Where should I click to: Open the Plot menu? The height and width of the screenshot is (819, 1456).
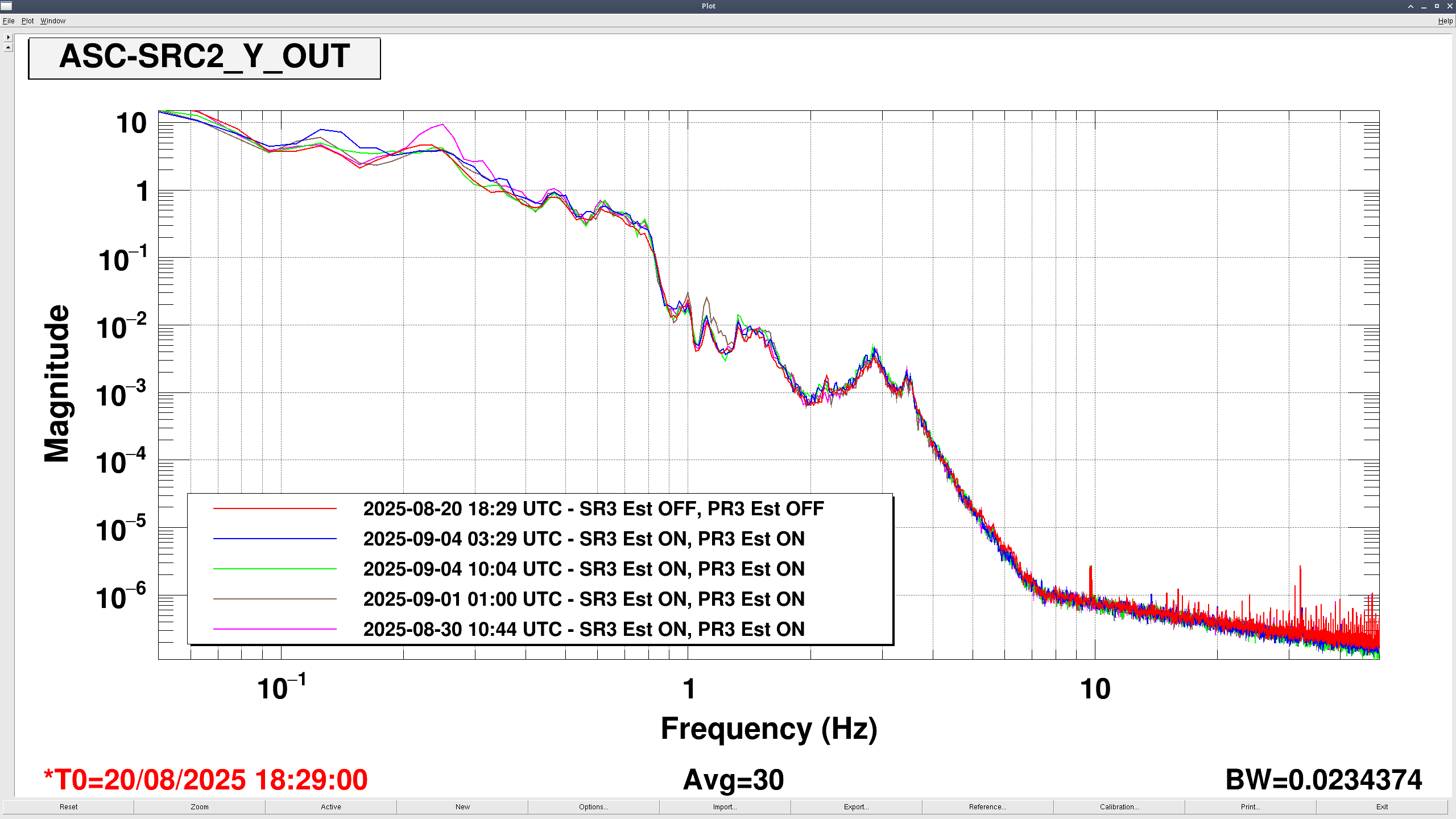click(27, 21)
